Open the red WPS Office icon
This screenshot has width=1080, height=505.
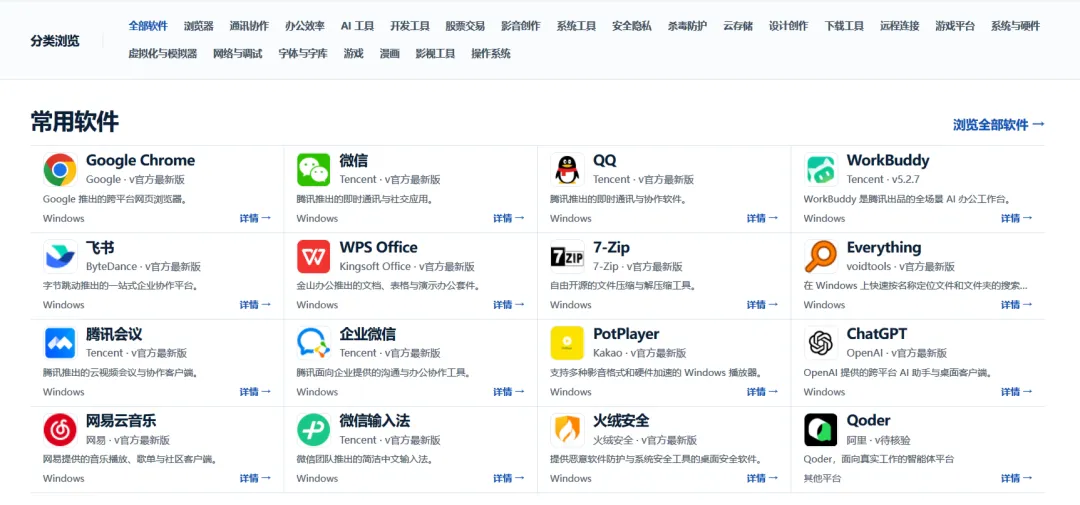[x=313, y=256]
